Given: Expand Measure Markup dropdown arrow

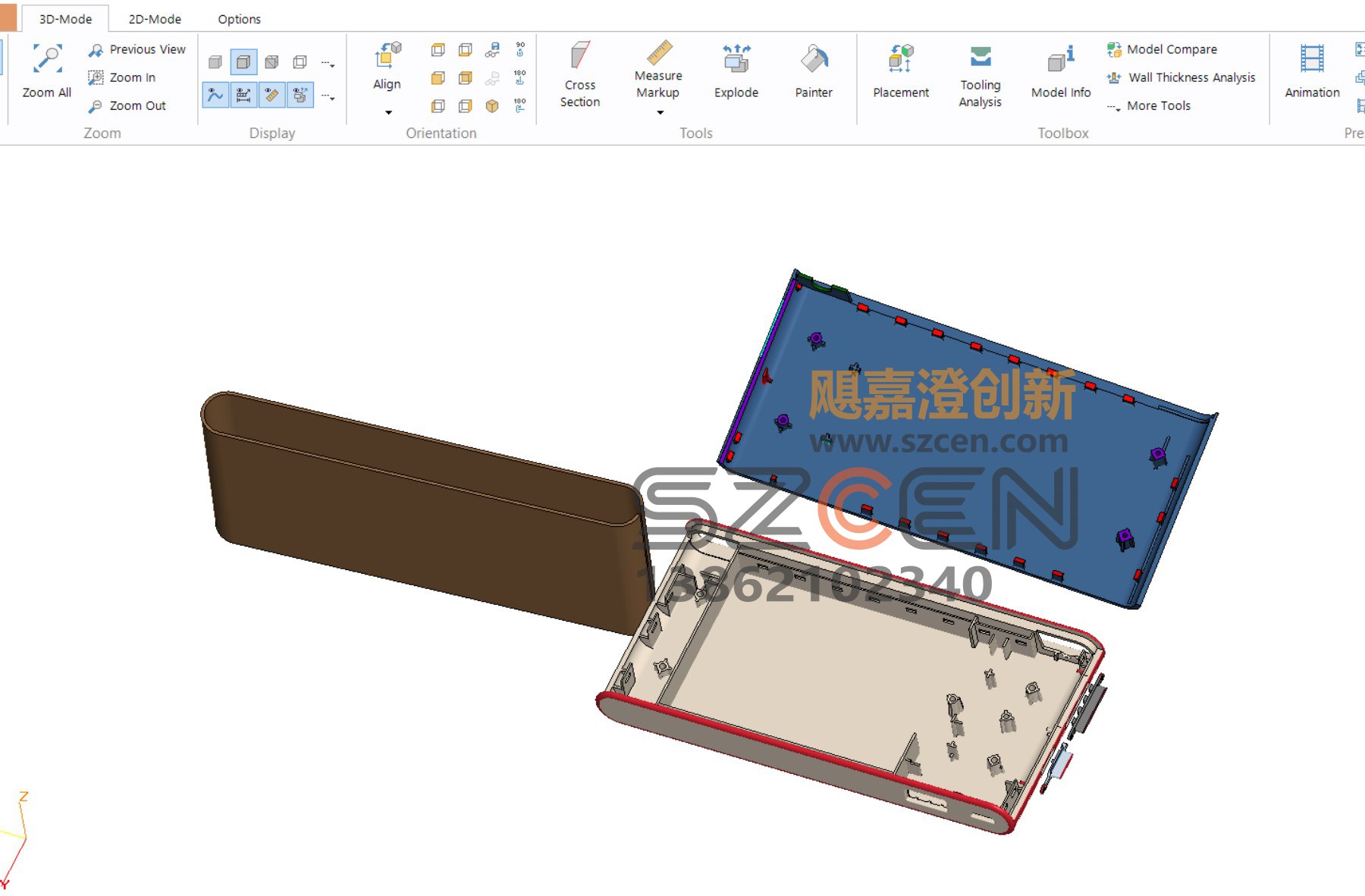Looking at the screenshot, I should (x=660, y=113).
